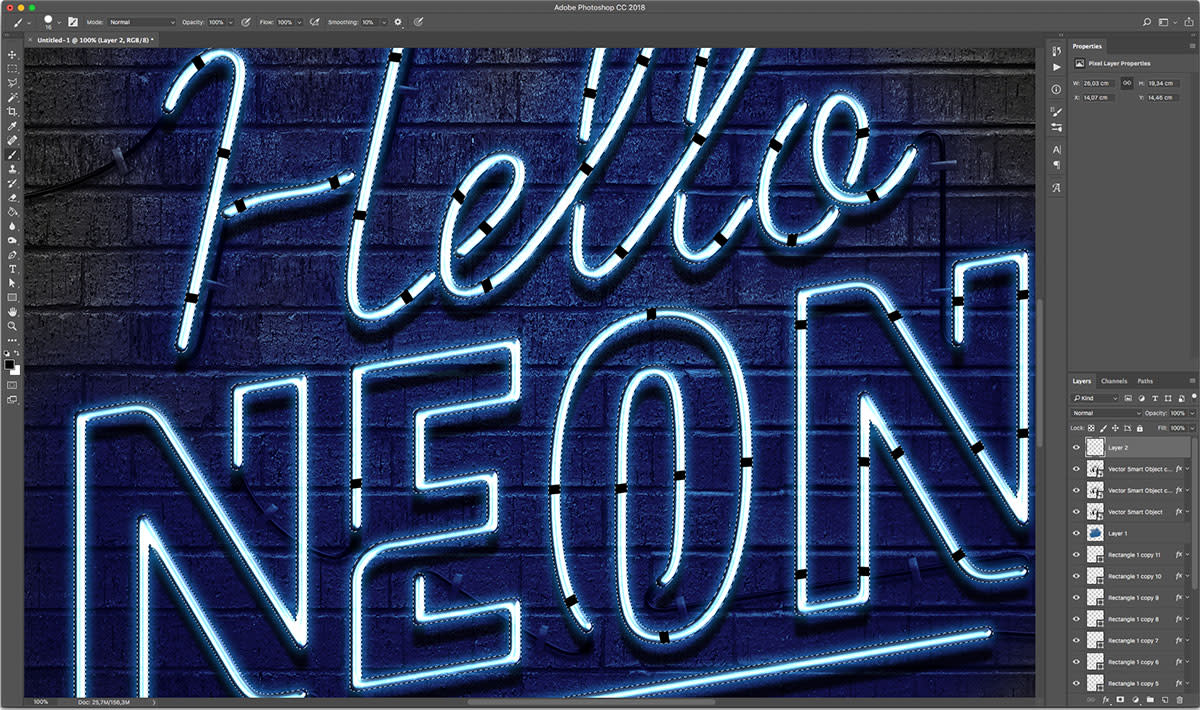Select the Paint Bucket tool
This screenshot has width=1200, height=710.
click(x=12, y=212)
